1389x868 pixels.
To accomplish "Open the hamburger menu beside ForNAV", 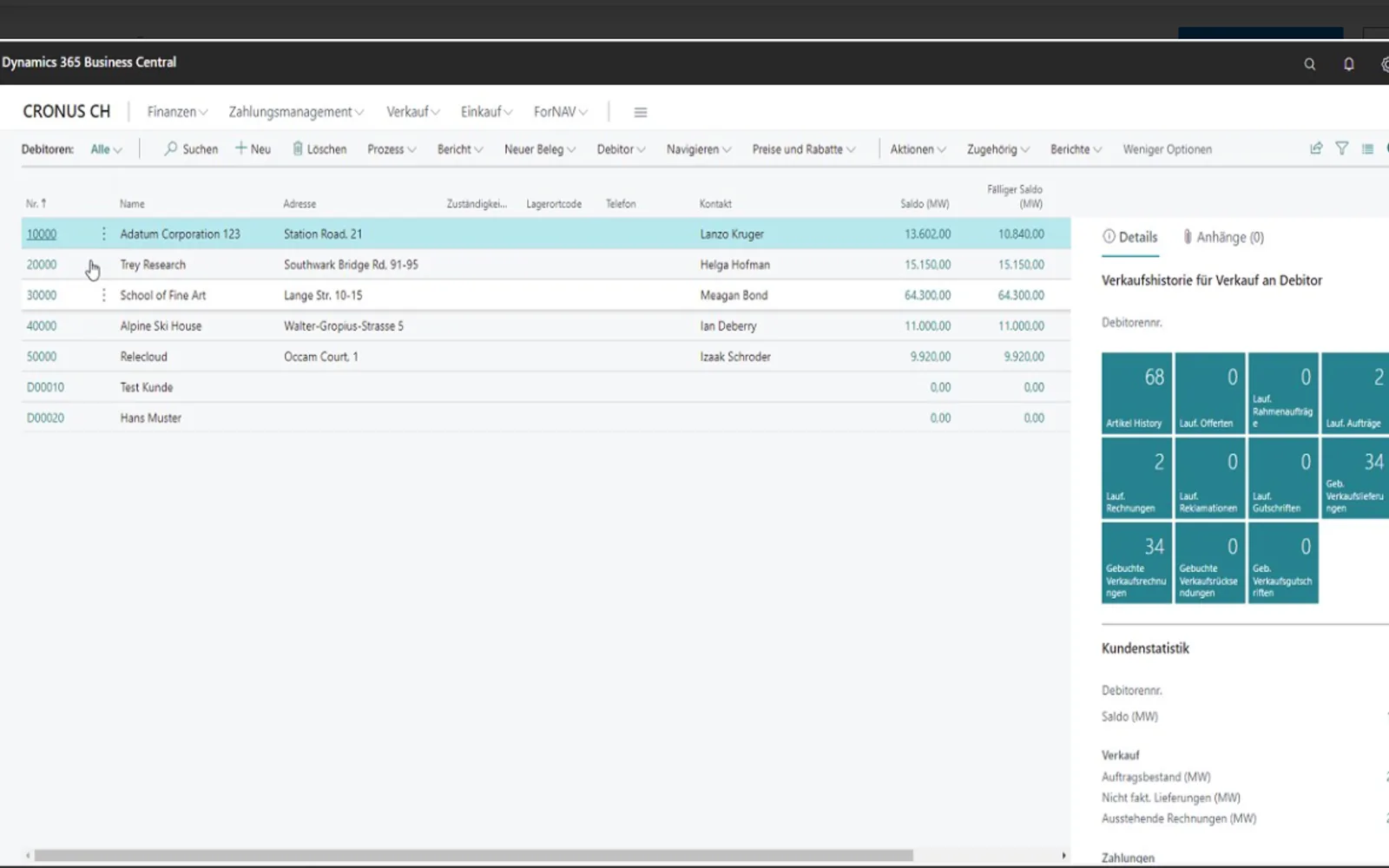I will click(x=641, y=112).
